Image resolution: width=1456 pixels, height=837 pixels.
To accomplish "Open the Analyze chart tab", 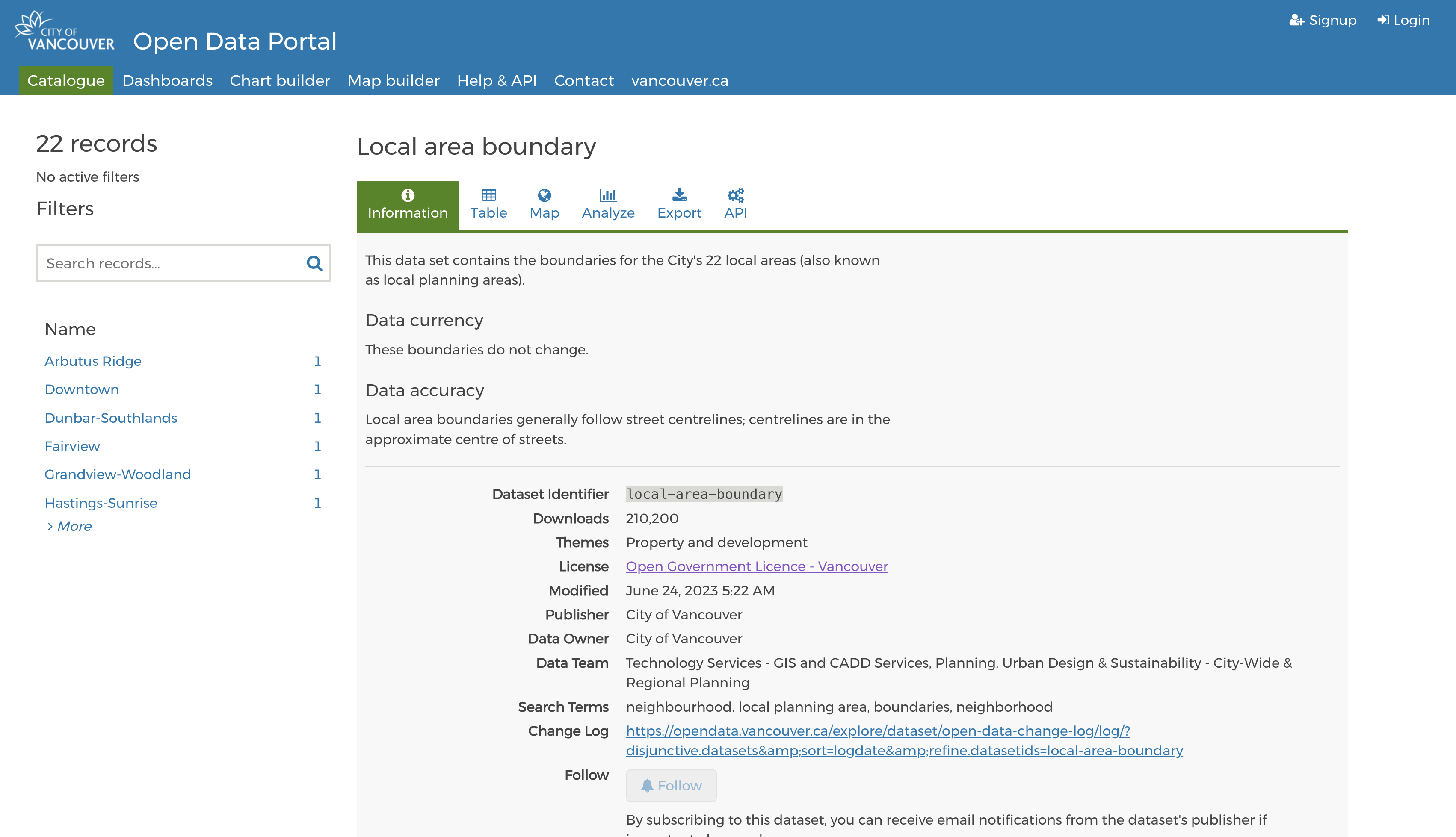I will point(608,205).
